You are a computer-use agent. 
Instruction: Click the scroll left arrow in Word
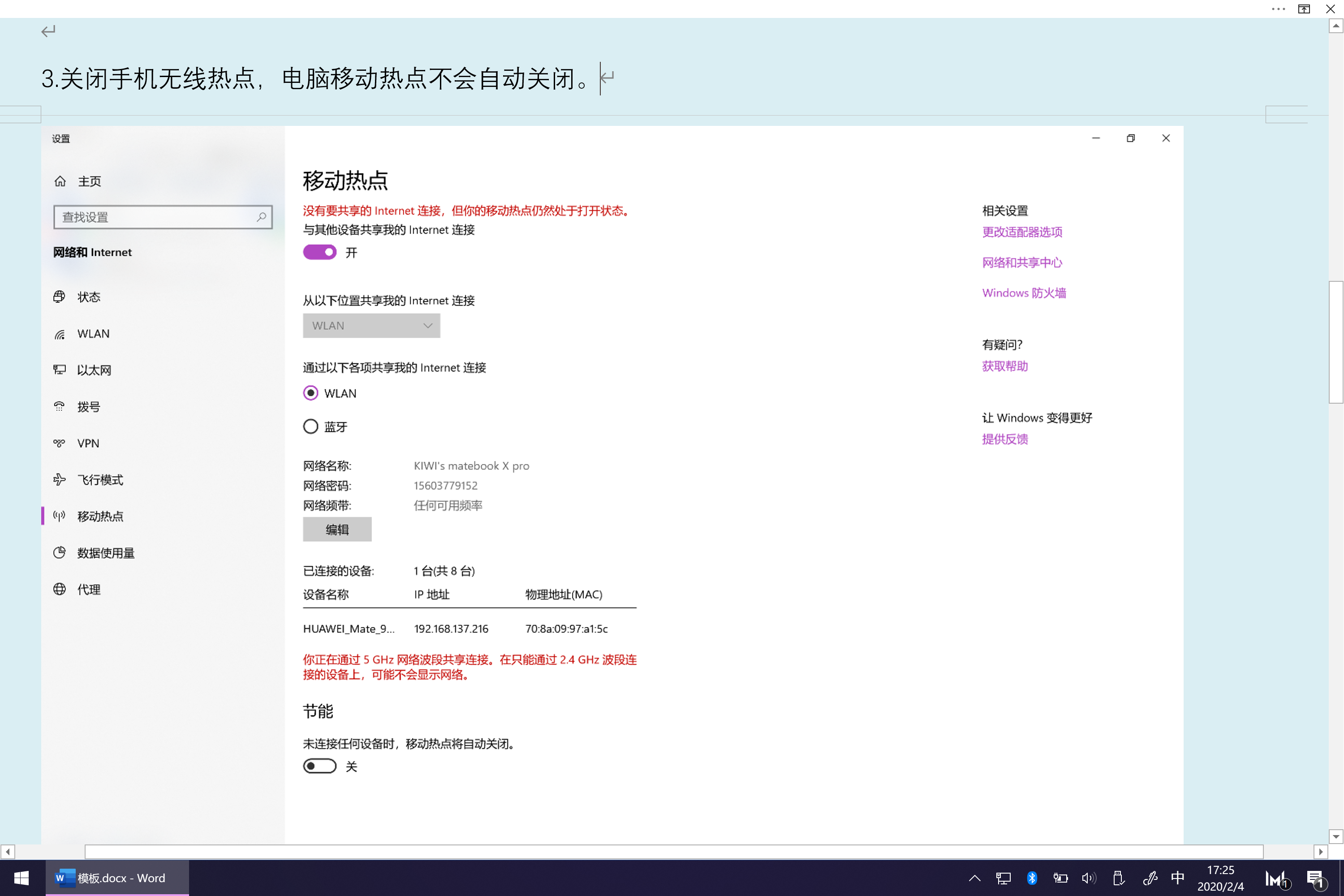pyautogui.click(x=8, y=852)
